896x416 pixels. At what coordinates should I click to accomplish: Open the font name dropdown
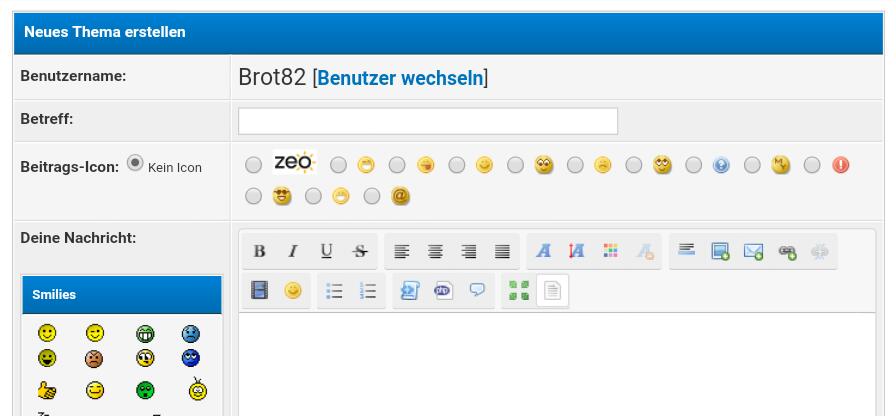click(x=543, y=252)
